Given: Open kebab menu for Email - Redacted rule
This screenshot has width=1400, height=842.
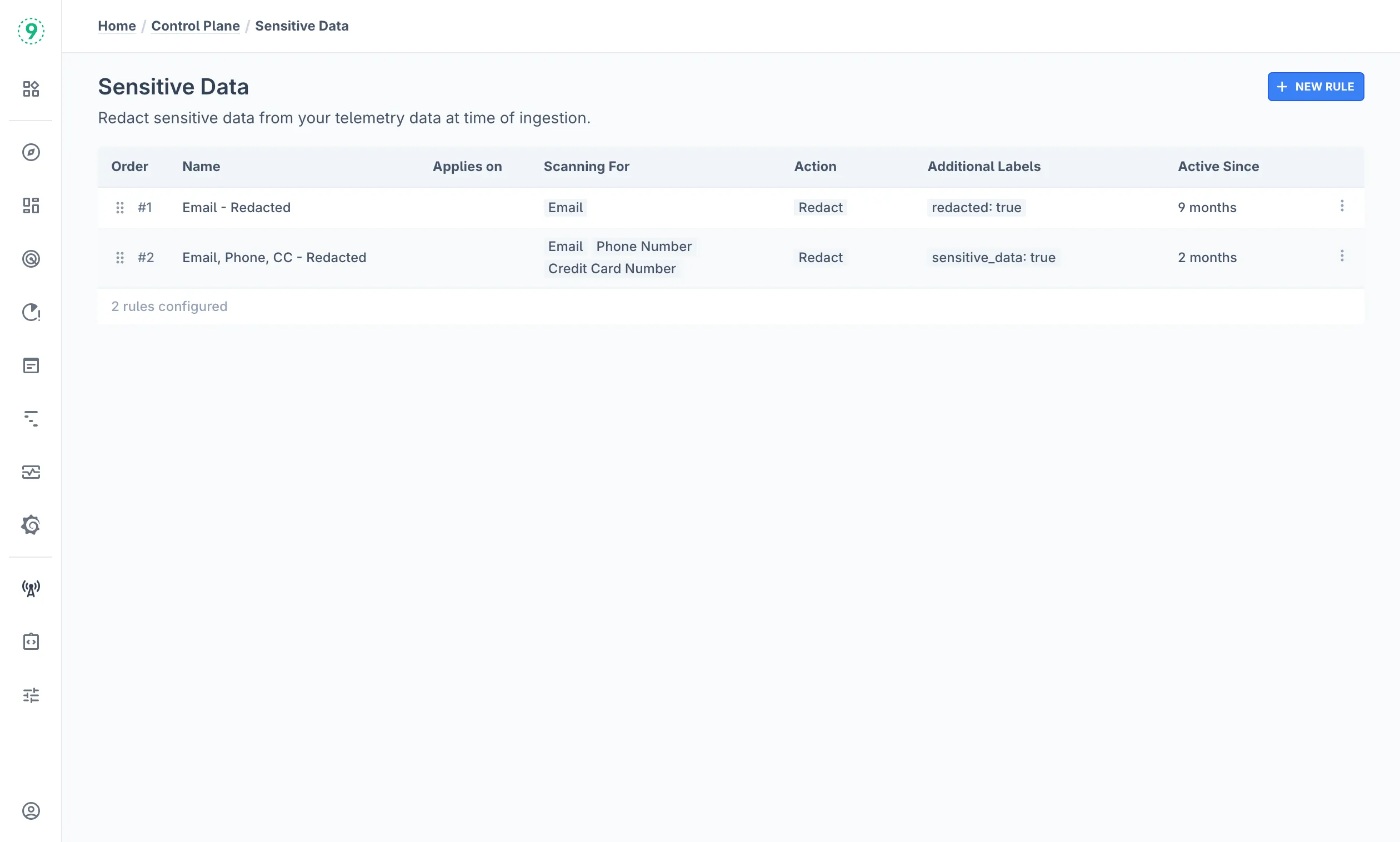Looking at the screenshot, I should click(x=1342, y=206).
